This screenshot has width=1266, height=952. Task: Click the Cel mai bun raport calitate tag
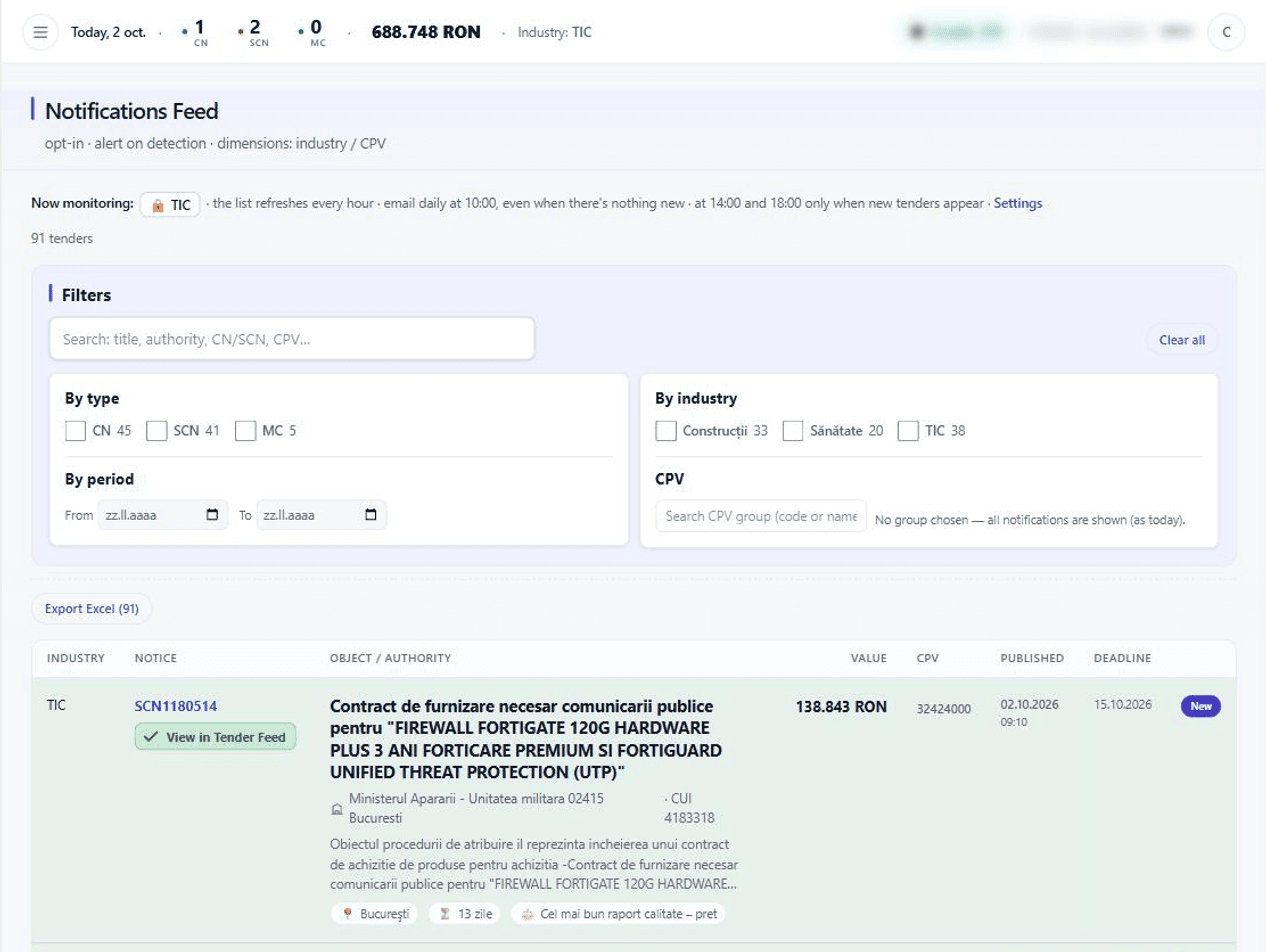click(x=618, y=914)
